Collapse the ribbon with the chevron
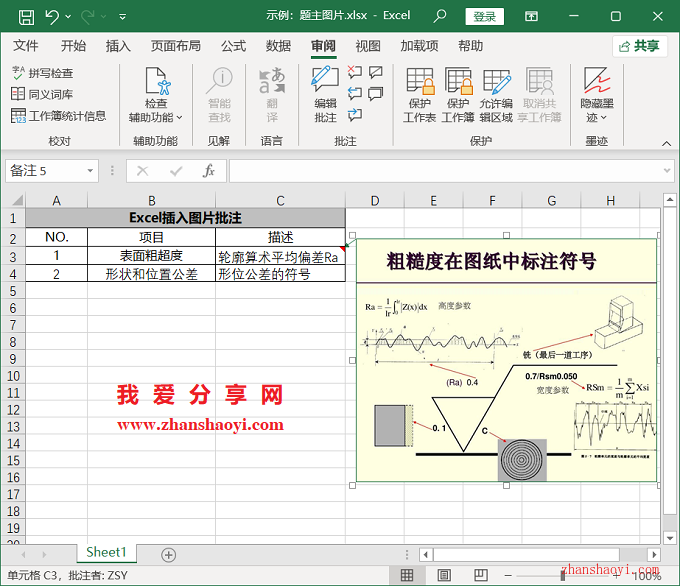Image resolution: width=680 pixels, height=586 pixels. (x=666, y=143)
